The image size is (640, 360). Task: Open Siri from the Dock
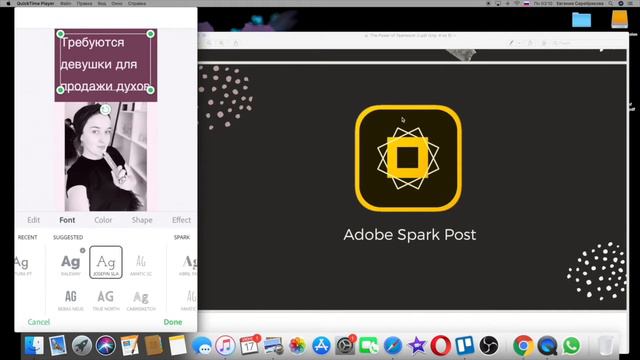106,346
